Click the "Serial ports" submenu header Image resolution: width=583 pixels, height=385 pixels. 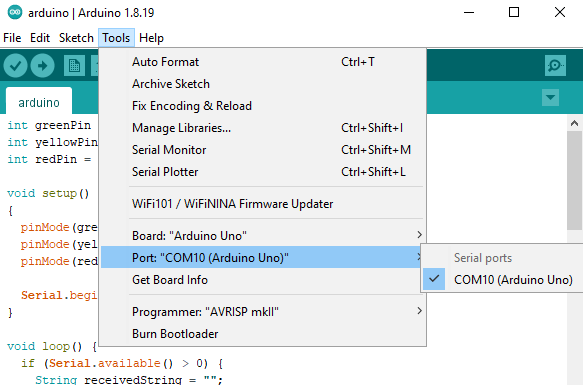click(x=483, y=258)
